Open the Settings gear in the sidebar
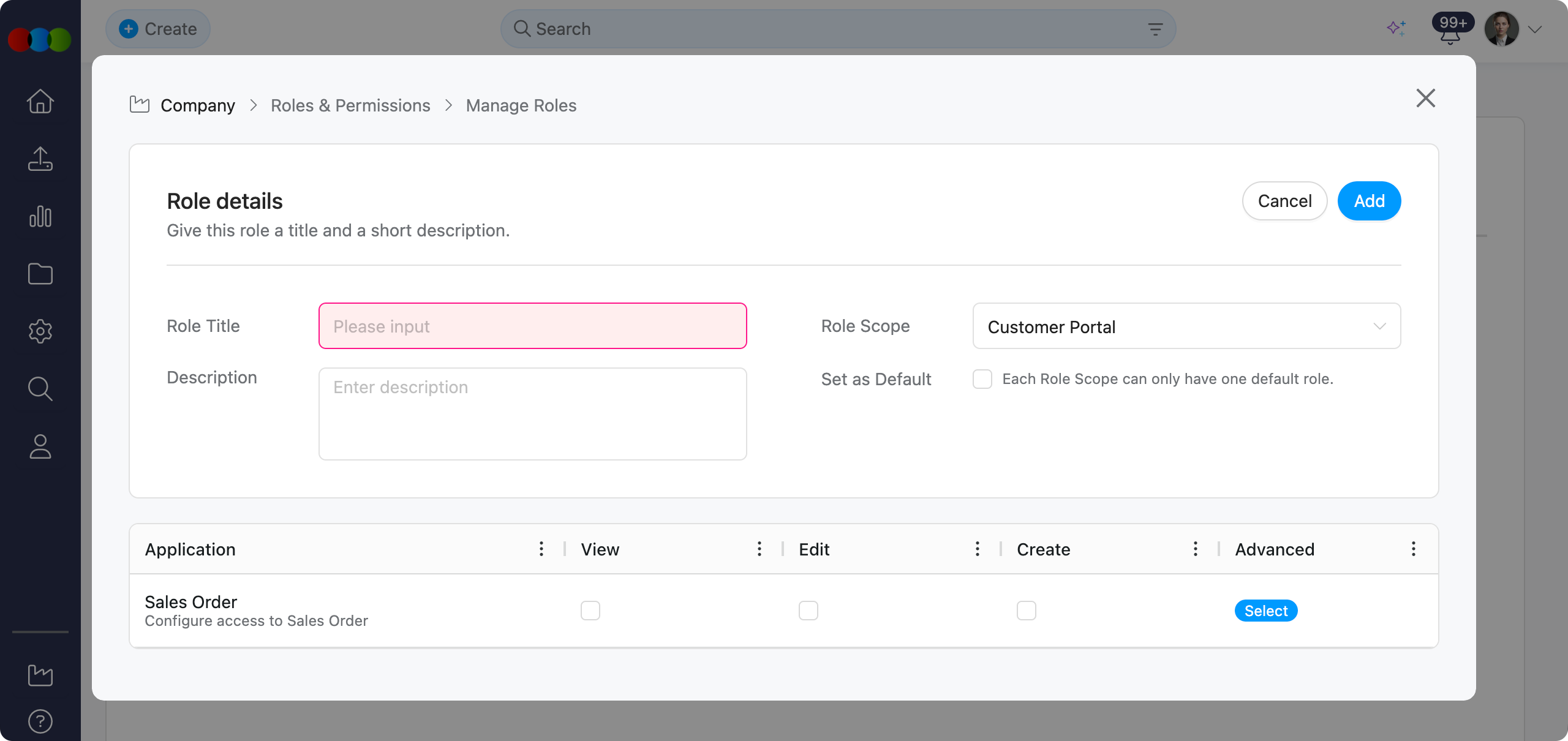 point(40,331)
